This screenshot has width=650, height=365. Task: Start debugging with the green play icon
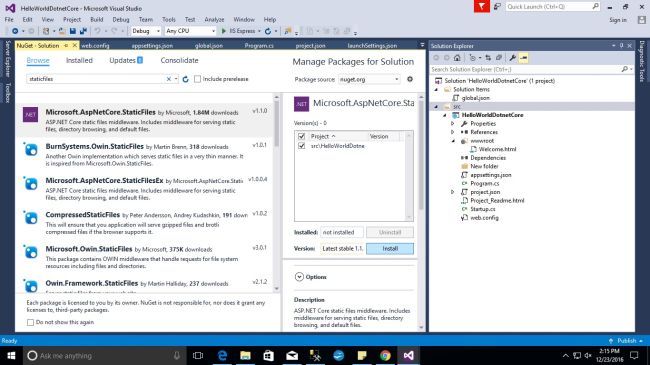224,31
